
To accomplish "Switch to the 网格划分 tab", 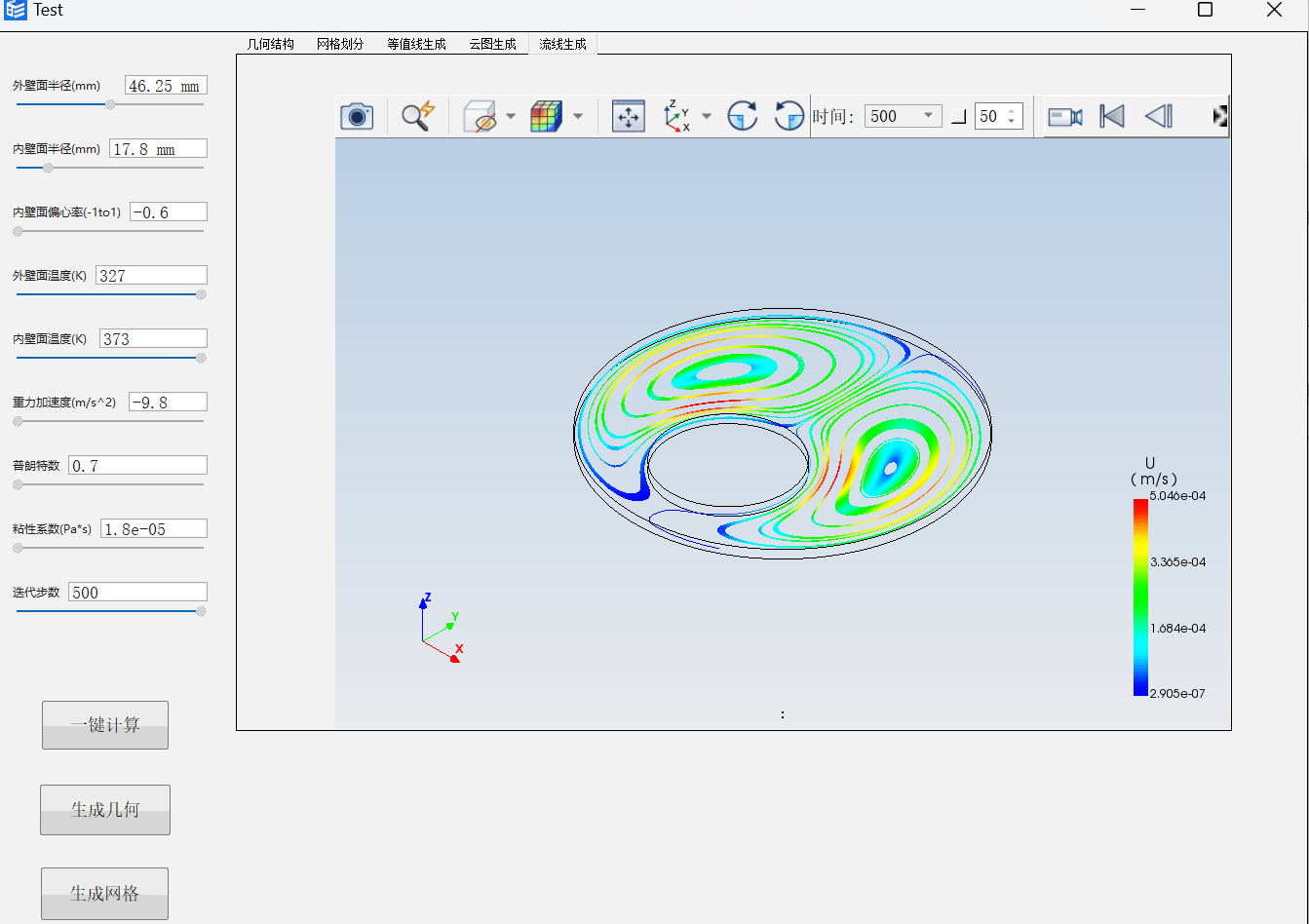I will pyautogui.click(x=340, y=44).
